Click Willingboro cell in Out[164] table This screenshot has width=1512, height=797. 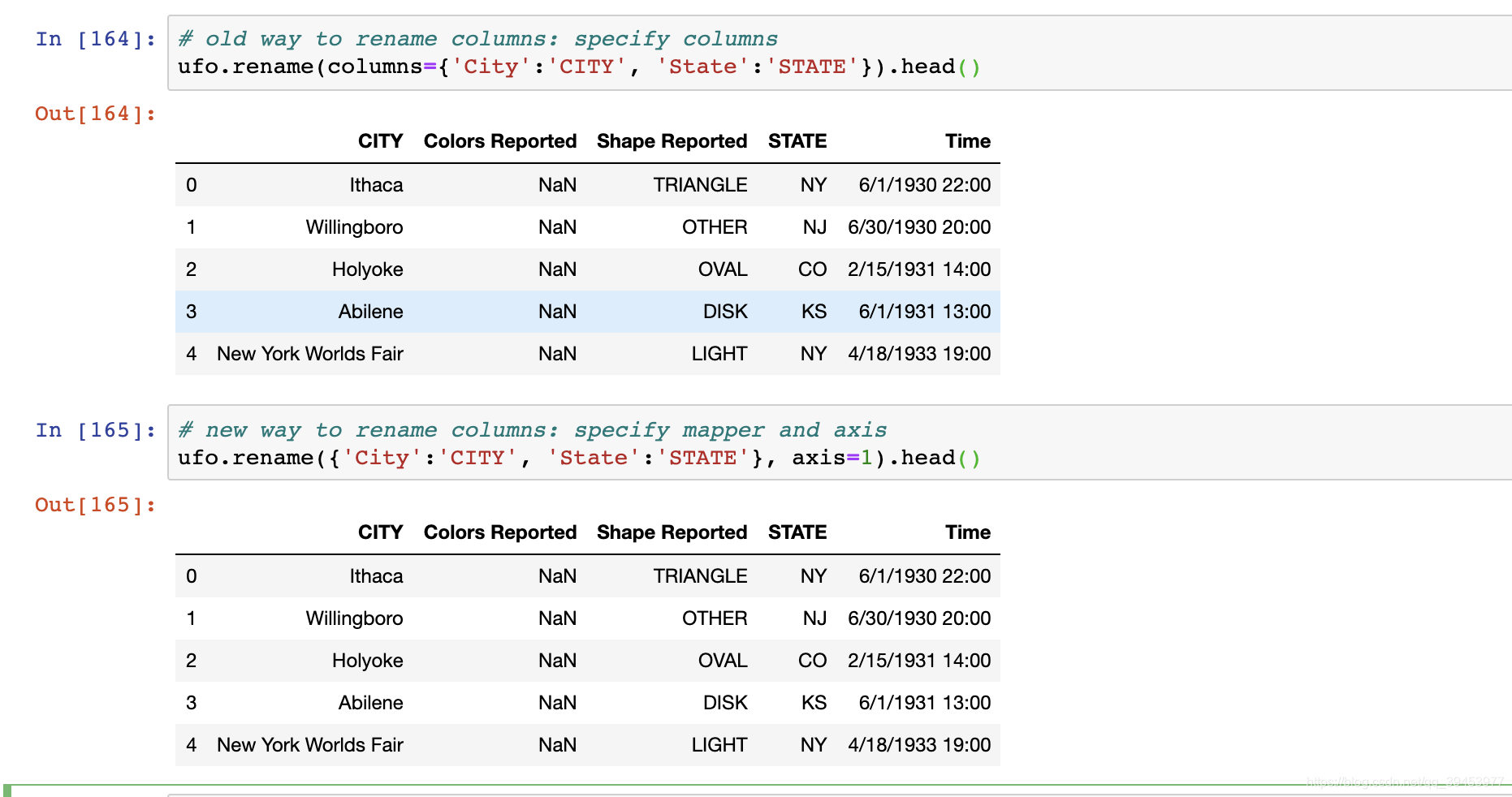pos(355,227)
